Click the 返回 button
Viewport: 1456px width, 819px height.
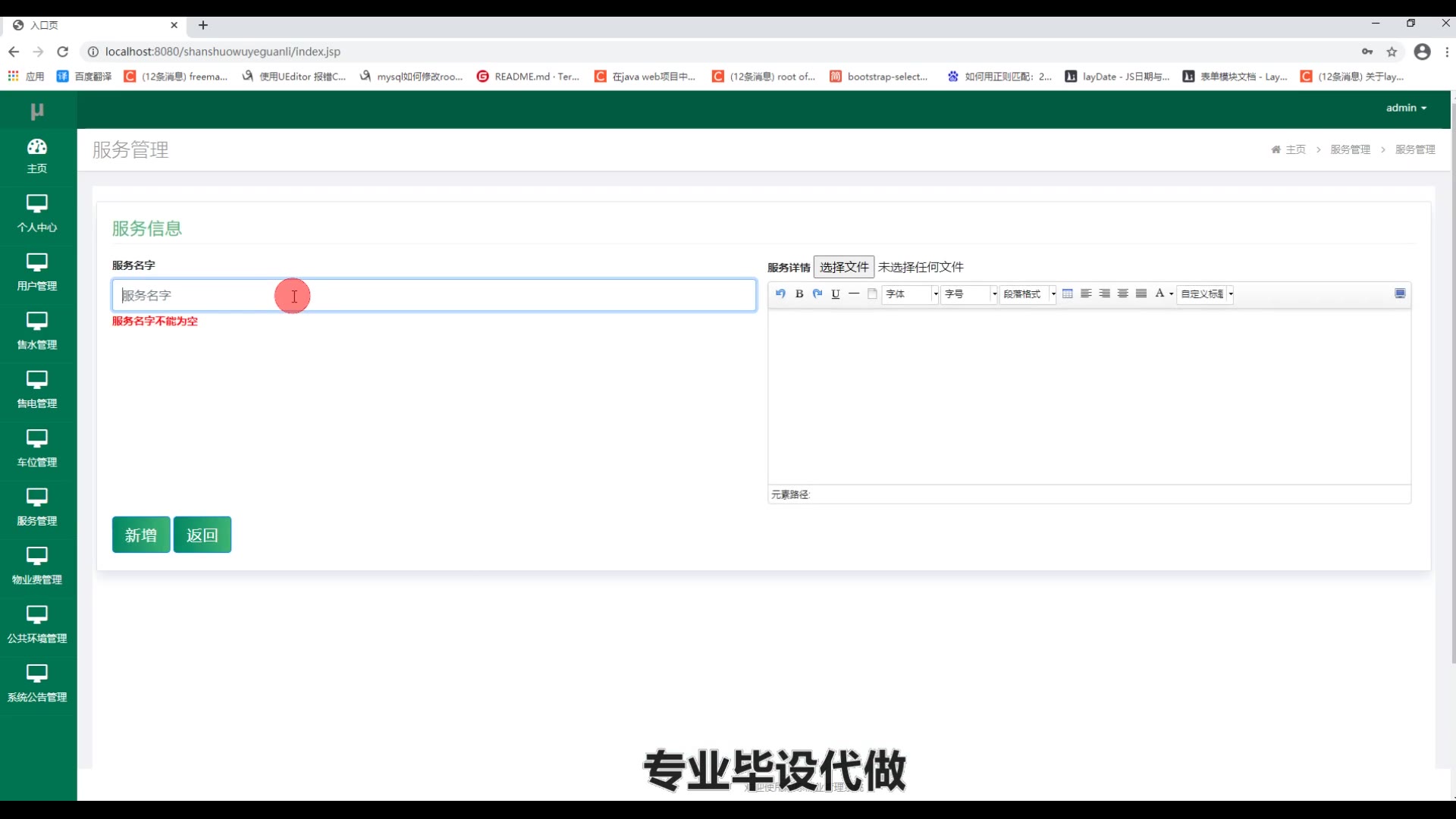point(202,535)
